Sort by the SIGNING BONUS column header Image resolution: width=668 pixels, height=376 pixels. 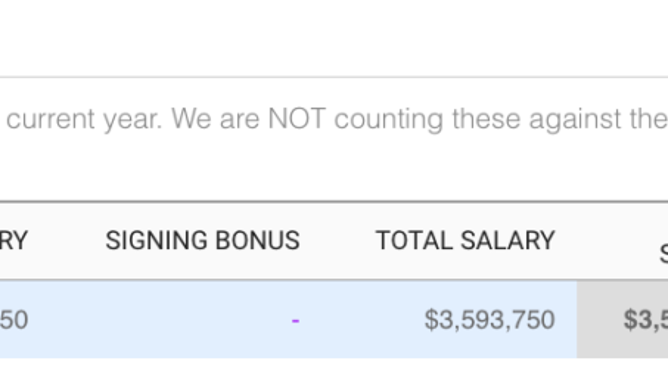203,241
